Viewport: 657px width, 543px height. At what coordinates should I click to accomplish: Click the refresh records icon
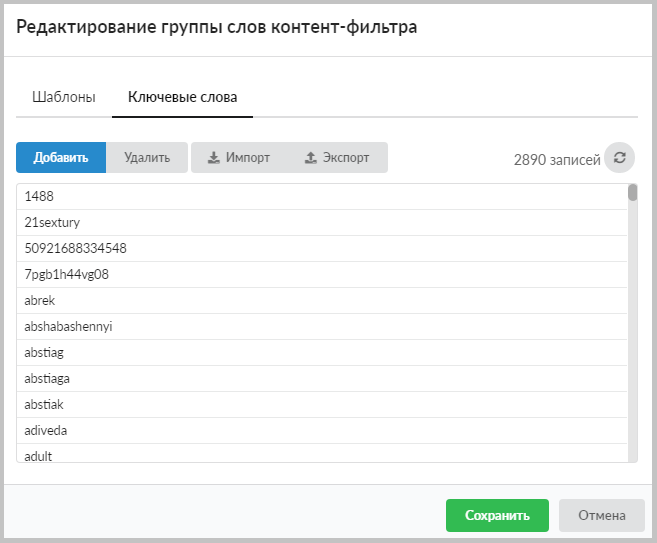(619, 158)
